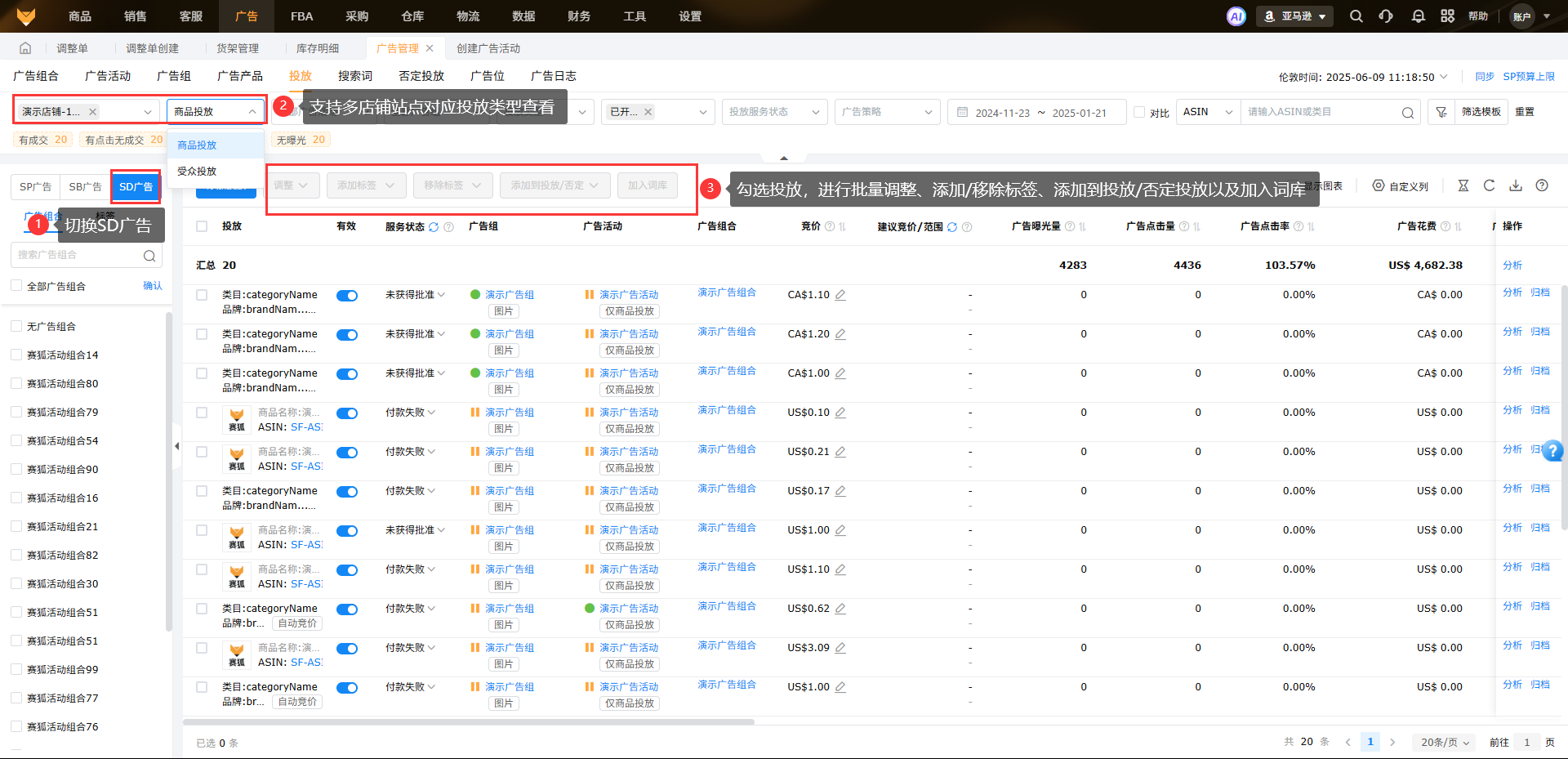Screen dimensions: 1568x759
Task: Toggle off the first row's enabled switch
Action: tap(347, 296)
